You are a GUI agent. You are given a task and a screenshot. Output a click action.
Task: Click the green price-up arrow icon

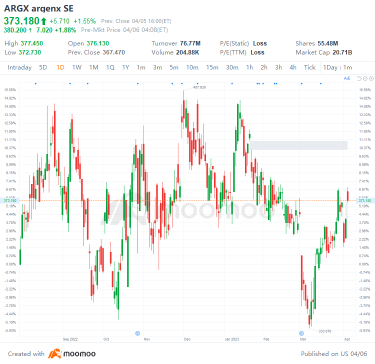(x=44, y=21)
